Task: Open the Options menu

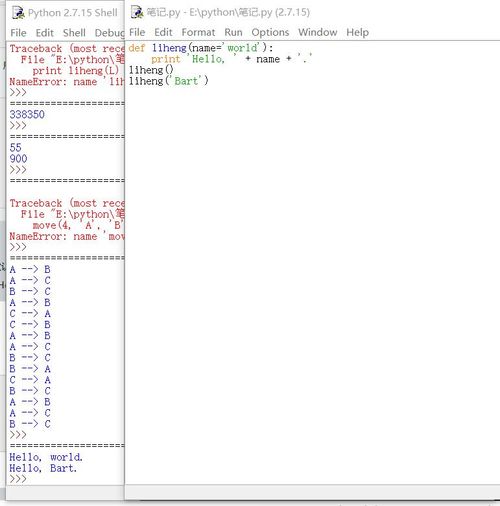Action: click(270, 32)
